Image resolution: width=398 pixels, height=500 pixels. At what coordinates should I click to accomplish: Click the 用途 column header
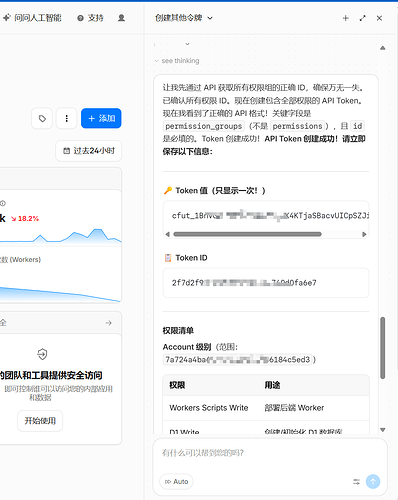(272, 385)
